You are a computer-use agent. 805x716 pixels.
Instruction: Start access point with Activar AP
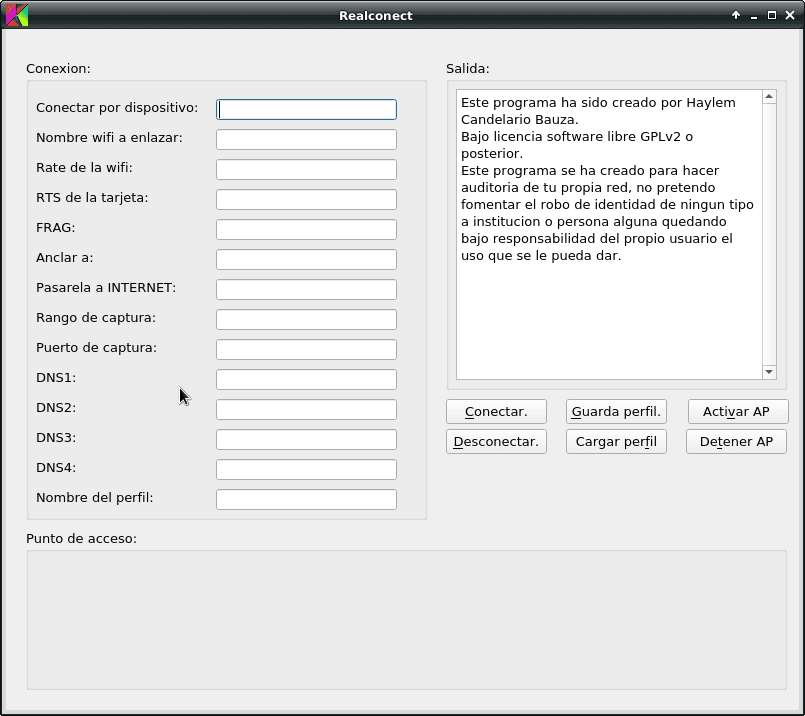click(736, 412)
